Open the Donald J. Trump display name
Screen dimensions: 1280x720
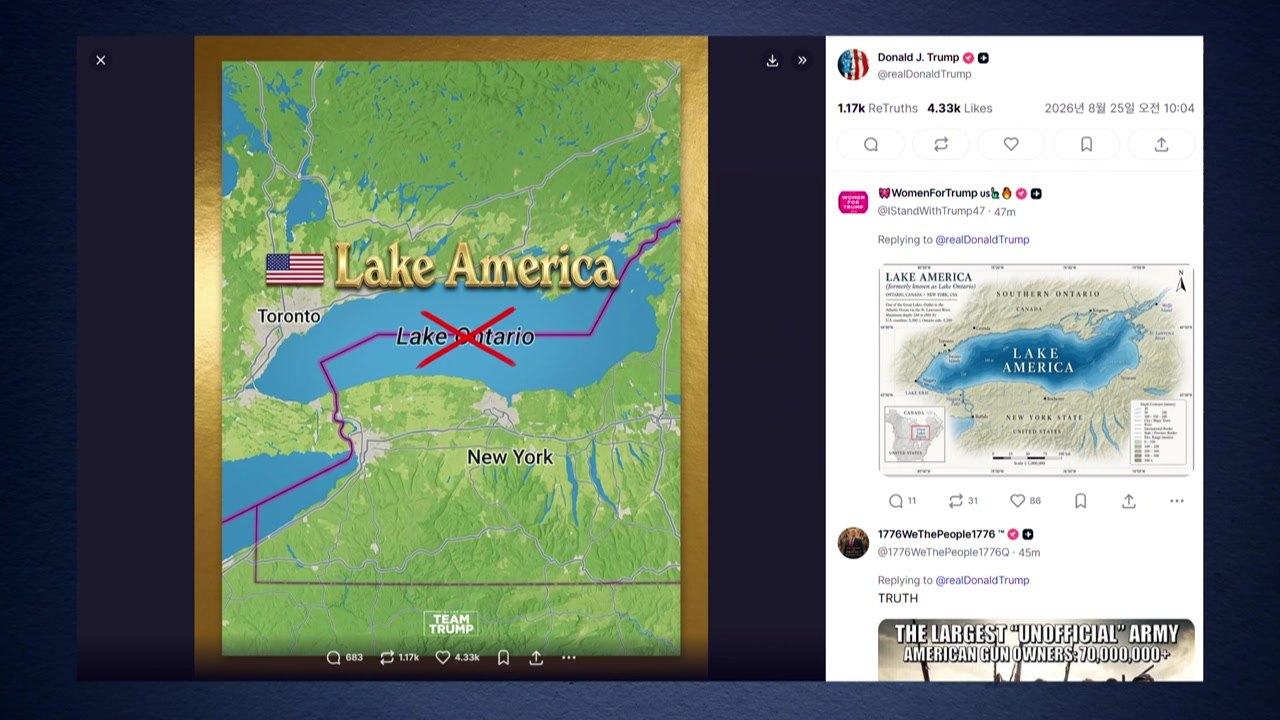point(918,57)
